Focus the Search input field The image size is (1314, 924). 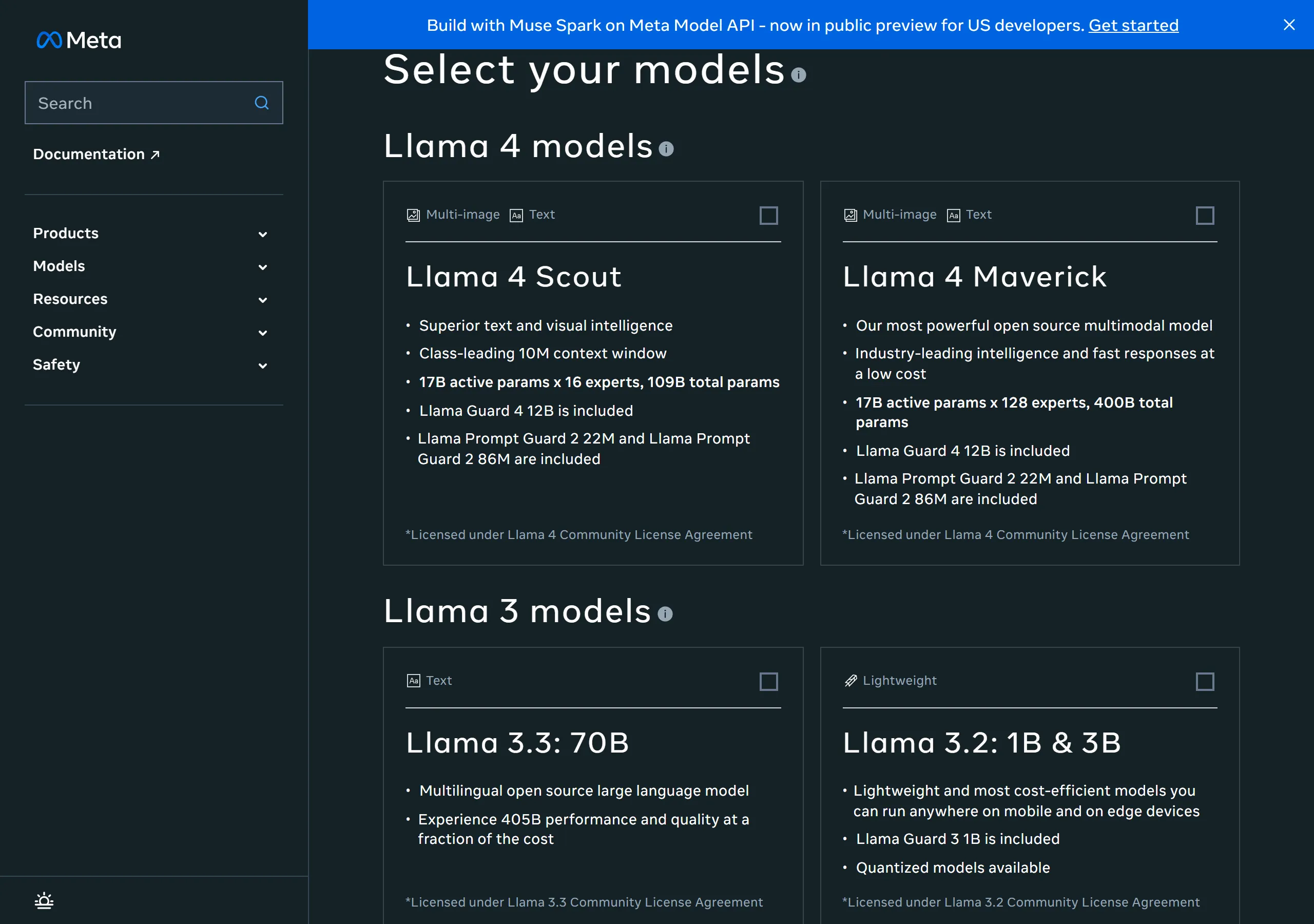[x=154, y=103]
